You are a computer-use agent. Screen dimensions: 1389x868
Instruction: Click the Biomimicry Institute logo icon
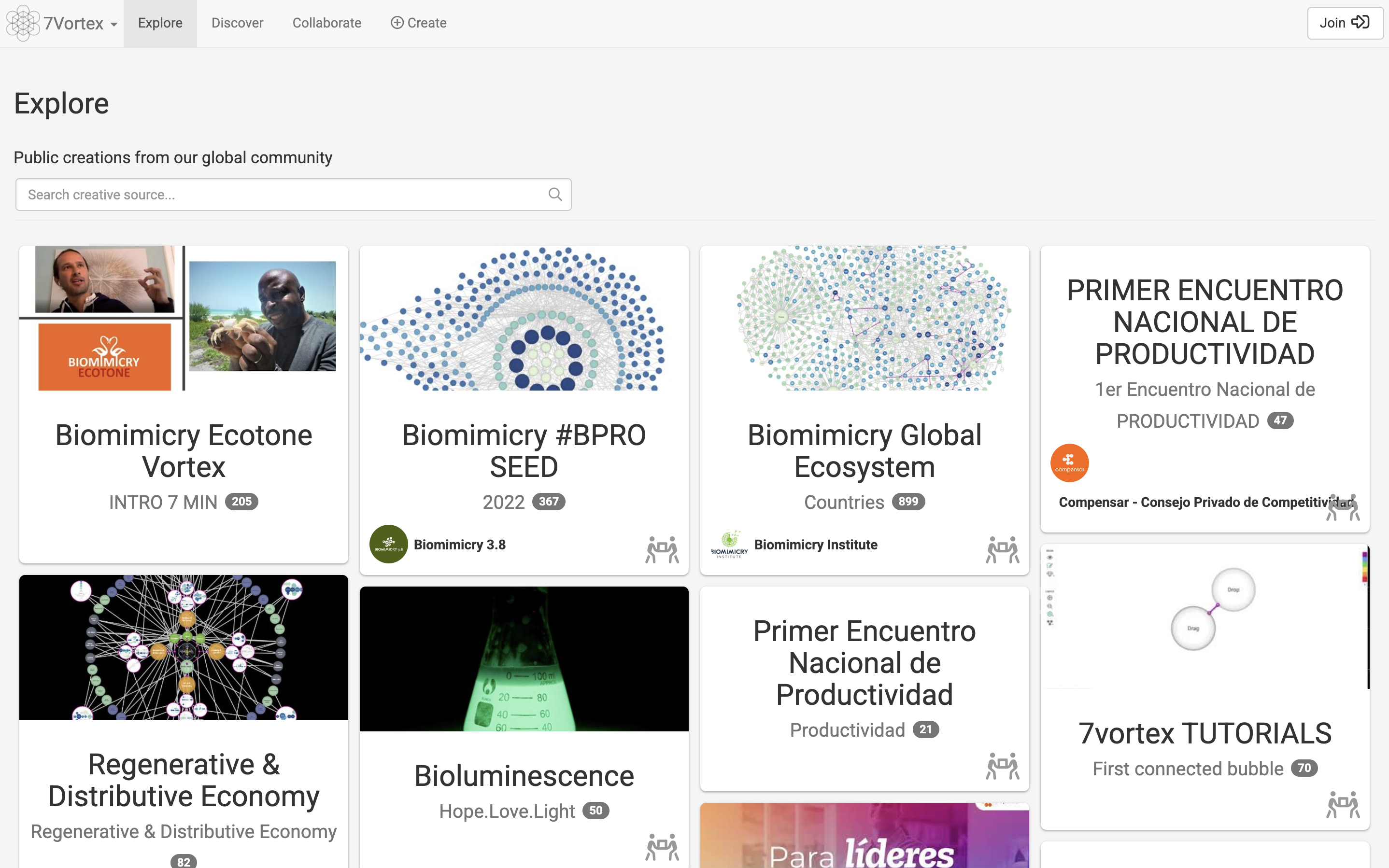[729, 544]
